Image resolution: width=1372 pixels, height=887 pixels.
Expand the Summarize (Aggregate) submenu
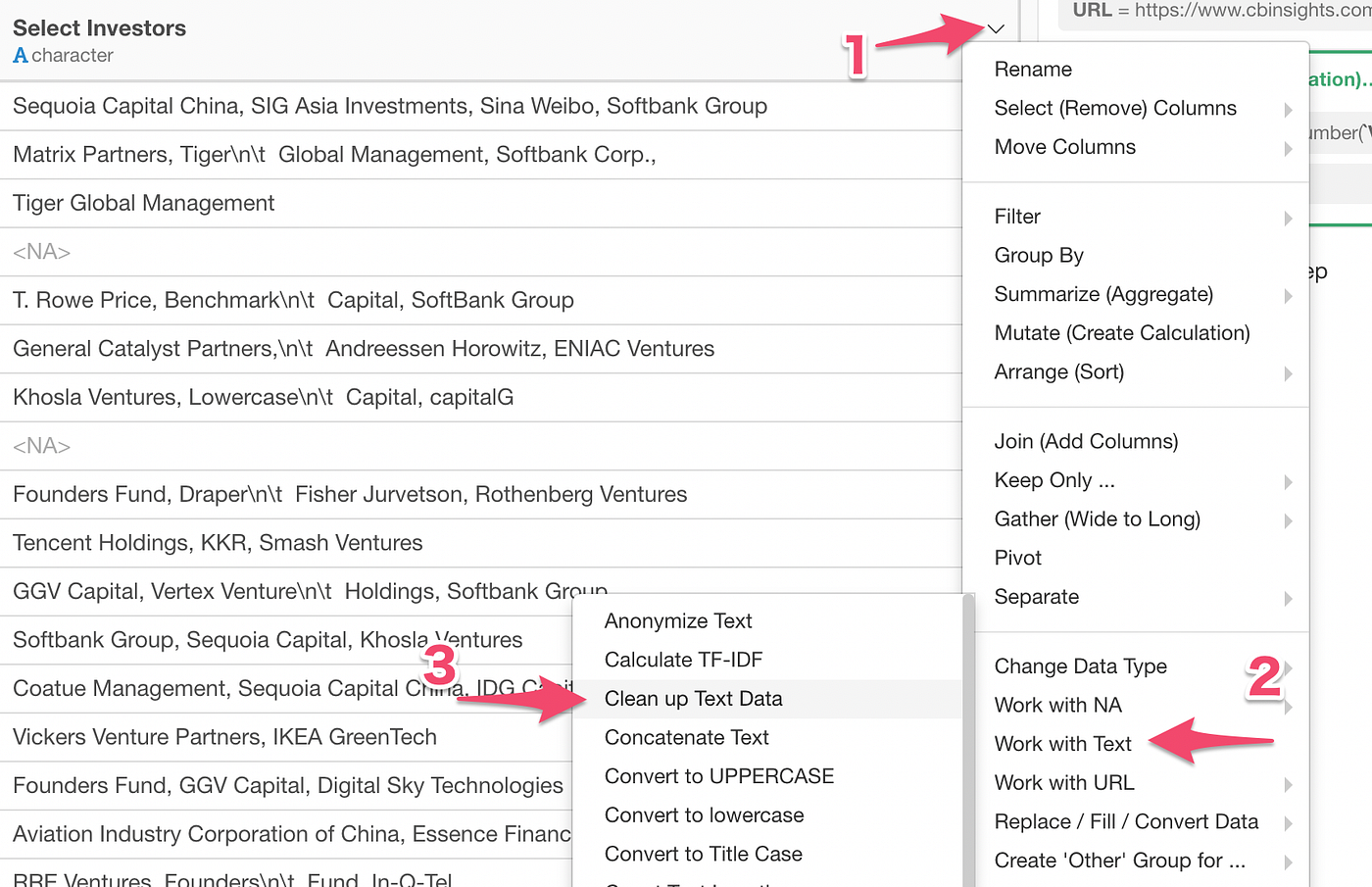click(x=1103, y=294)
